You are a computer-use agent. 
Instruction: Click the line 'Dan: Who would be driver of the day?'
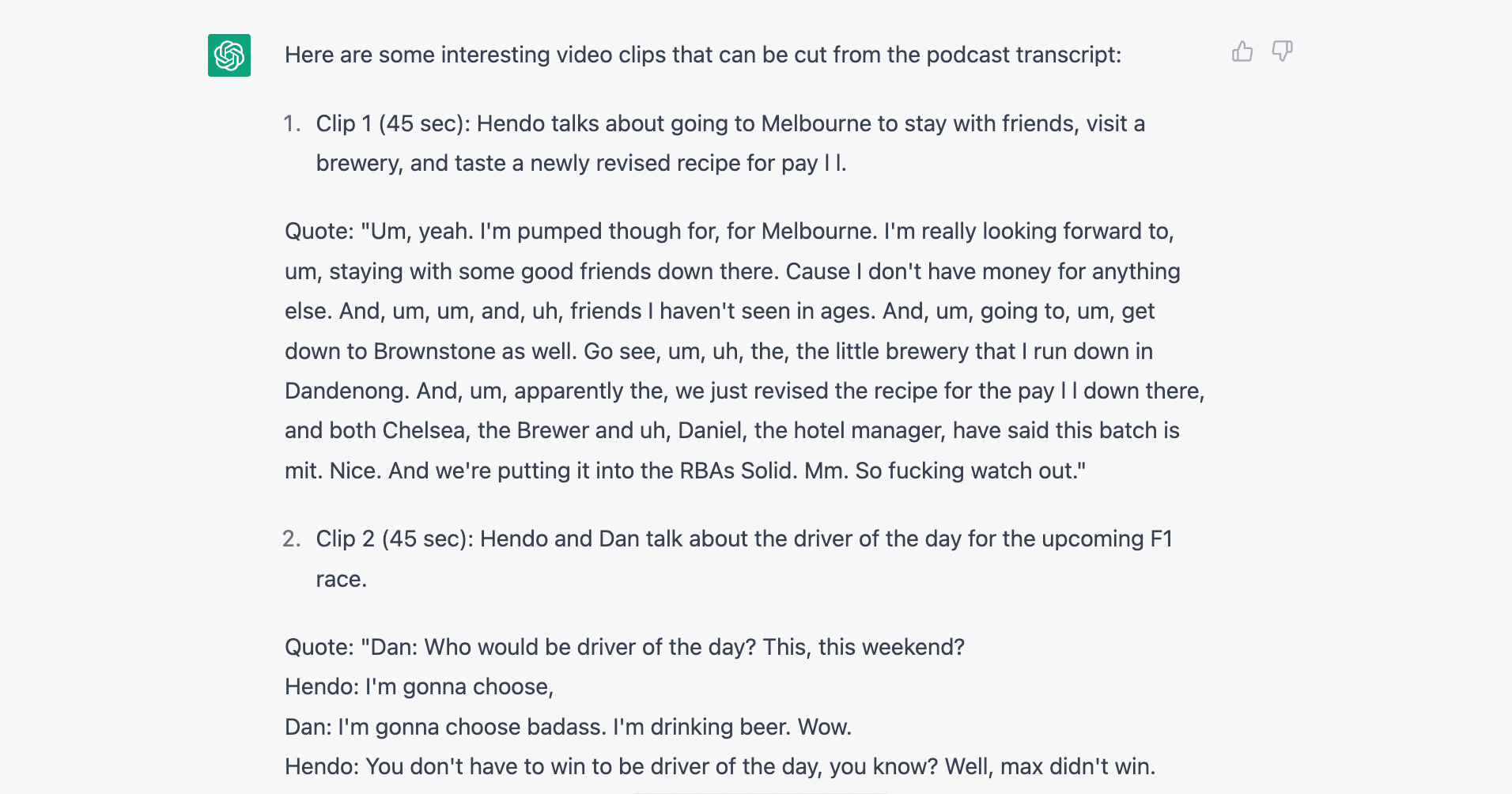pyautogui.click(x=625, y=647)
